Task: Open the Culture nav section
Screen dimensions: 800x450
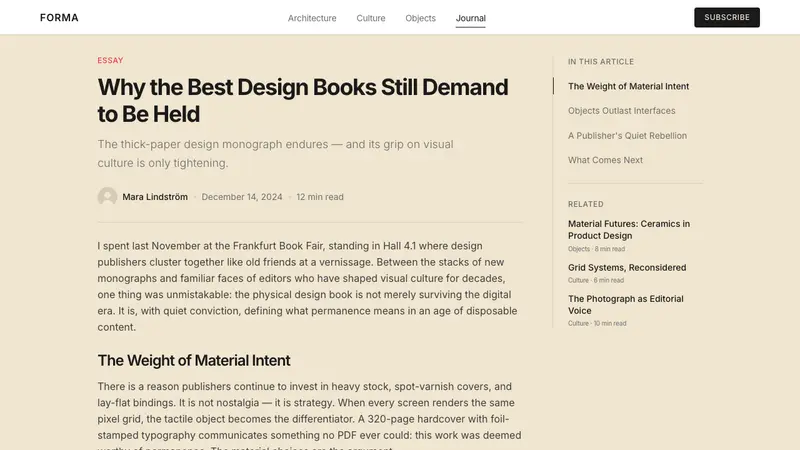Action: [370, 18]
